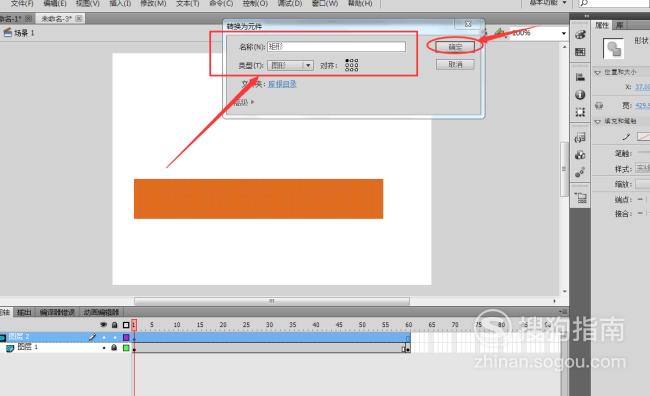
Task: Toggle the lock all layers padlock icon
Action: click(114, 325)
